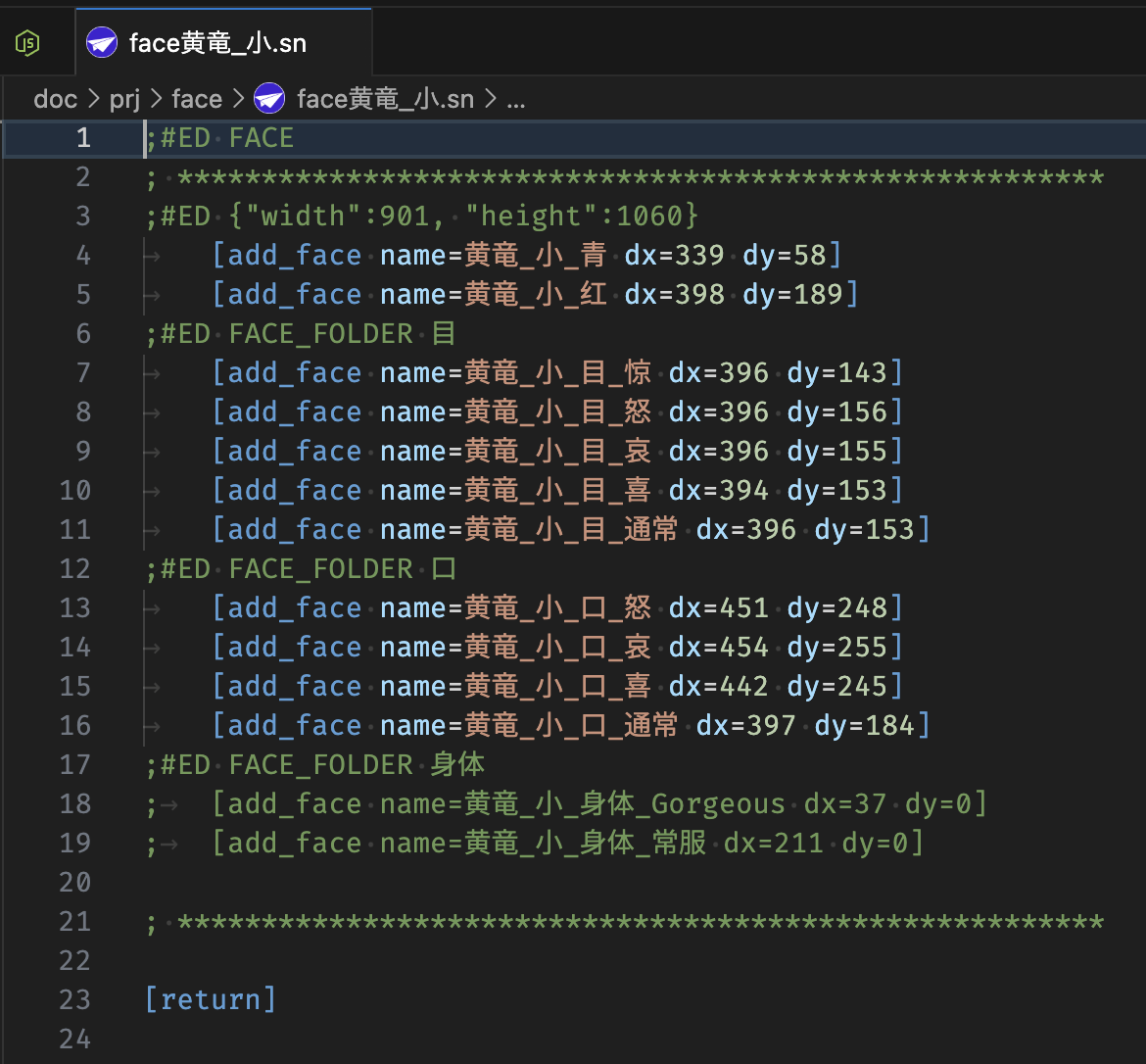
Task: Click ';#ED FACE_FOLDER 身体' comment line
Action: click(x=315, y=764)
